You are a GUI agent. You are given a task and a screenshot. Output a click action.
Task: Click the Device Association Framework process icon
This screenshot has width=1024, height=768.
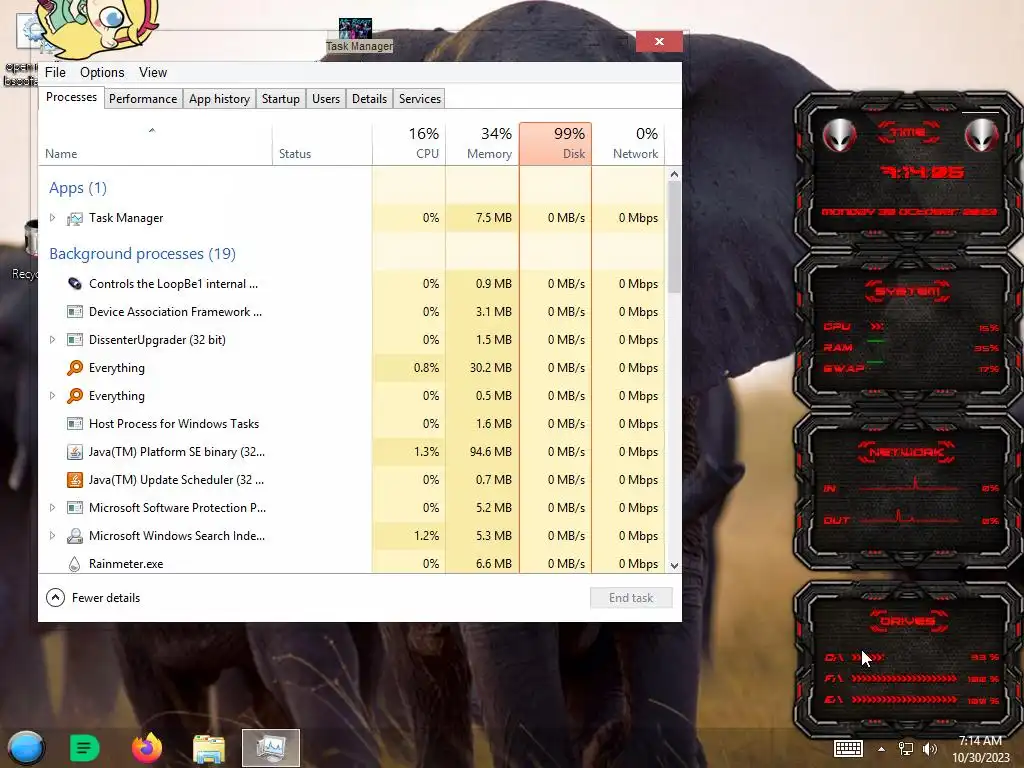75,312
